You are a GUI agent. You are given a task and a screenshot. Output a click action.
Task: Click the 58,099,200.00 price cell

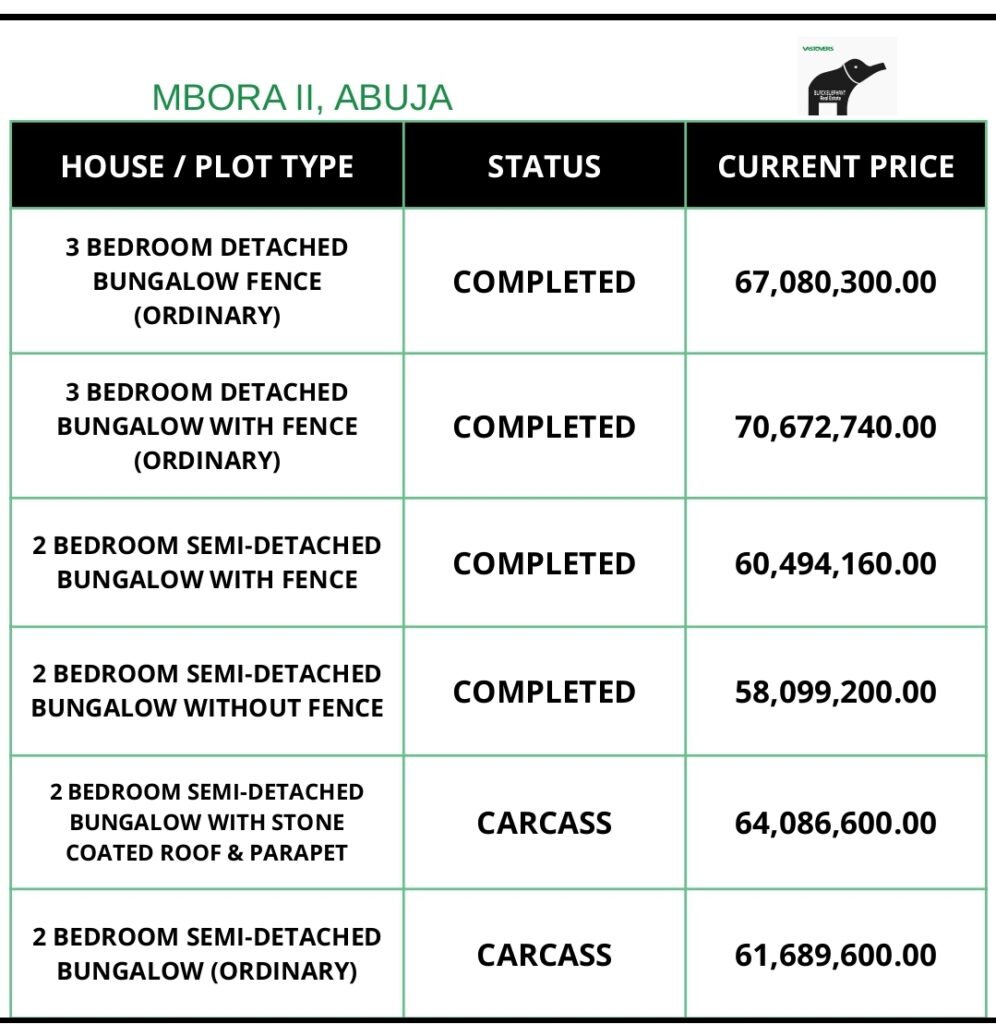click(x=835, y=692)
